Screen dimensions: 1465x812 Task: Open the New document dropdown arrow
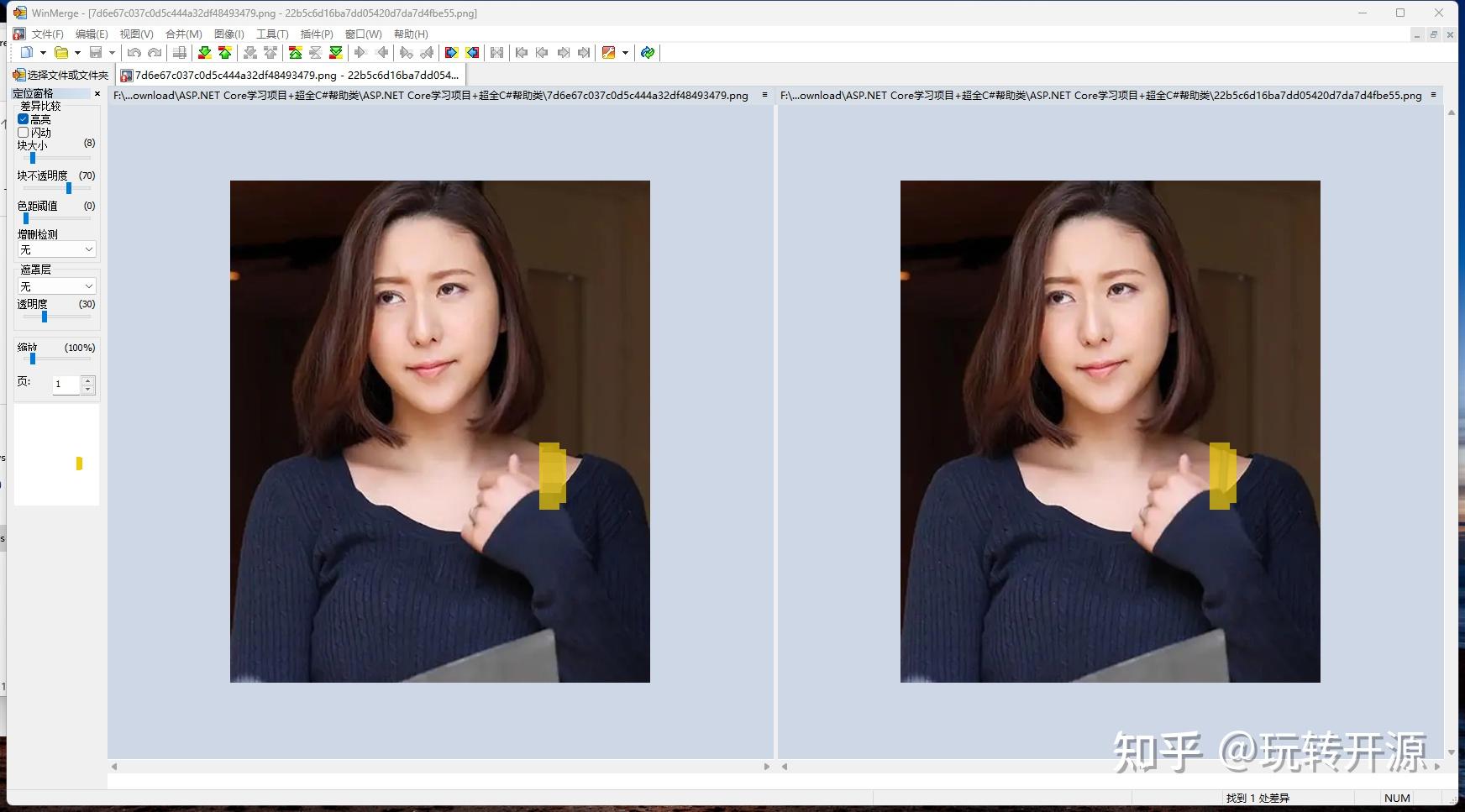click(x=43, y=53)
